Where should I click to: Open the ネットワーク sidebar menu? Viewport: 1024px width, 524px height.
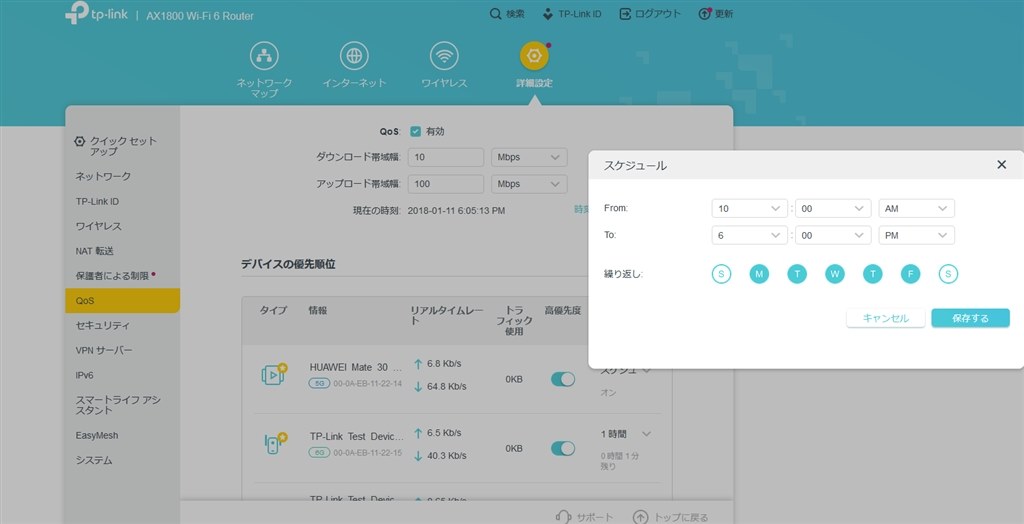pyautogui.click(x=103, y=176)
